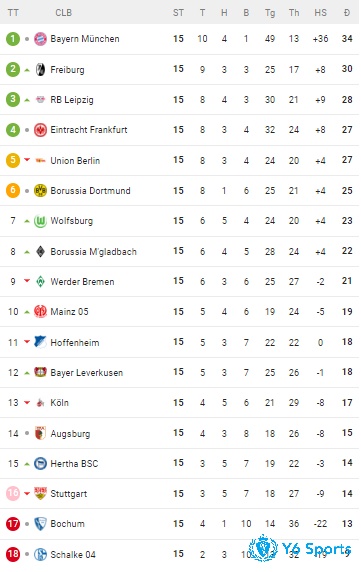Open the RB Leipzig team link

(72, 100)
